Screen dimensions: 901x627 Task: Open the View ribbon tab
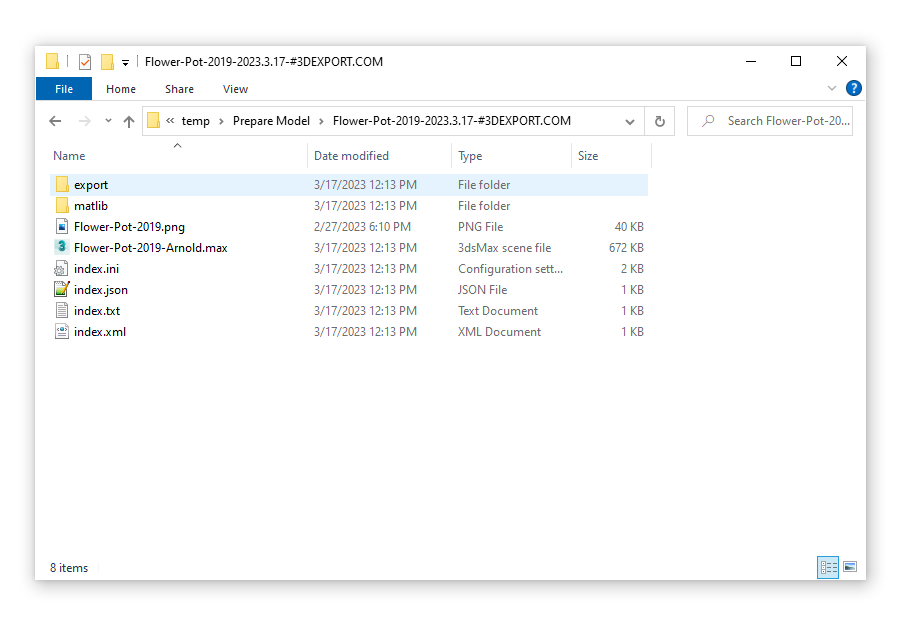(236, 89)
